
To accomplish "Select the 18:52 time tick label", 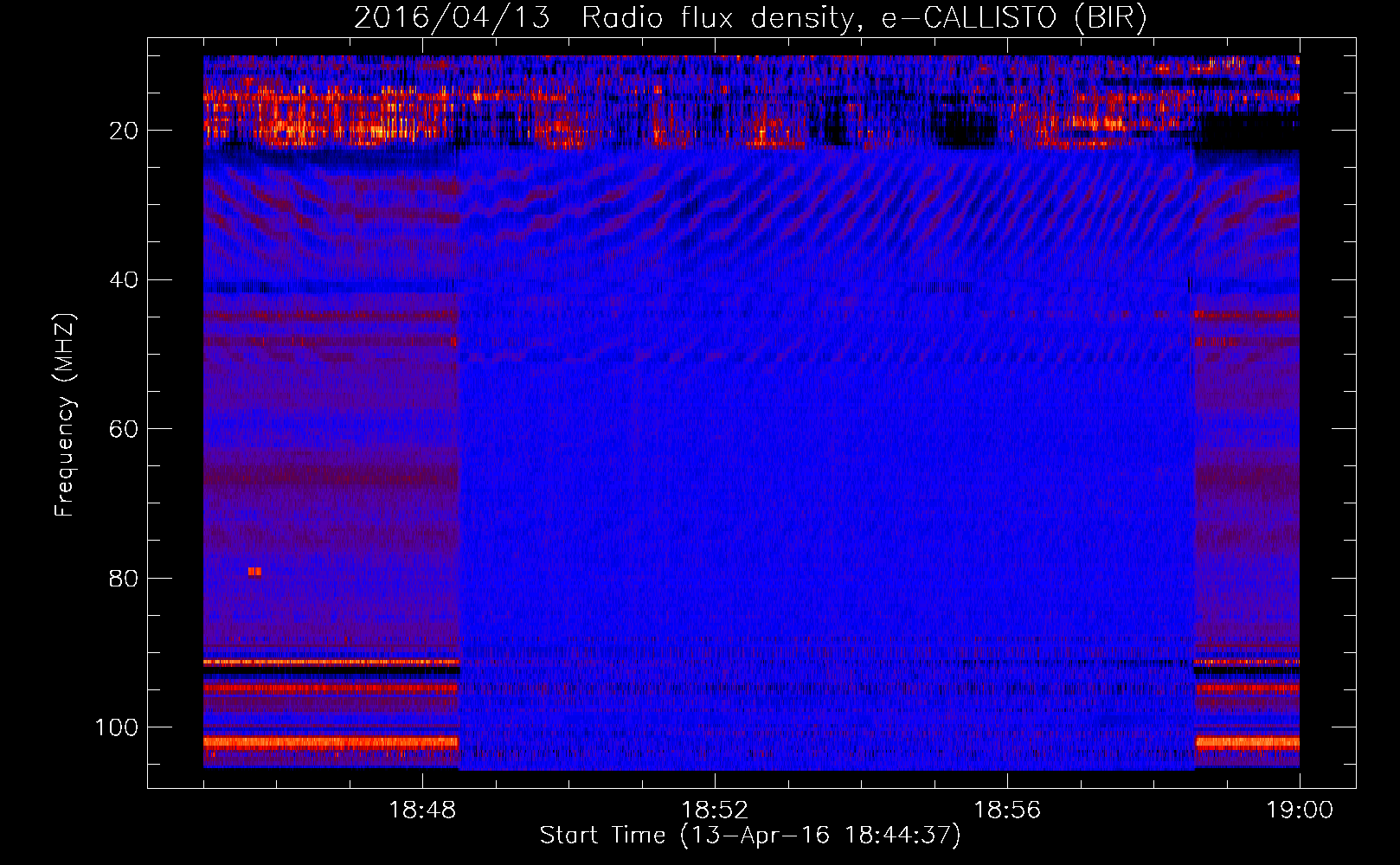I will pos(715,811).
